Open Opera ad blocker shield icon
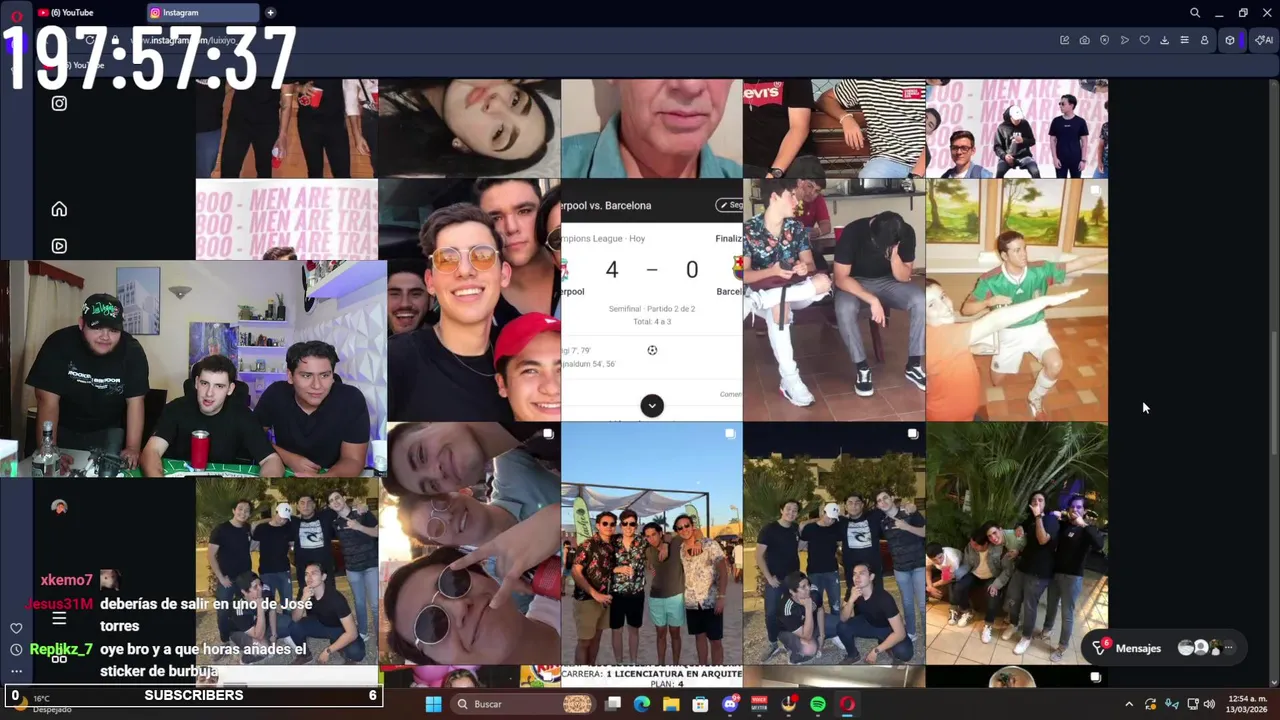The width and height of the screenshot is (1280, 720). [1104, 40]
